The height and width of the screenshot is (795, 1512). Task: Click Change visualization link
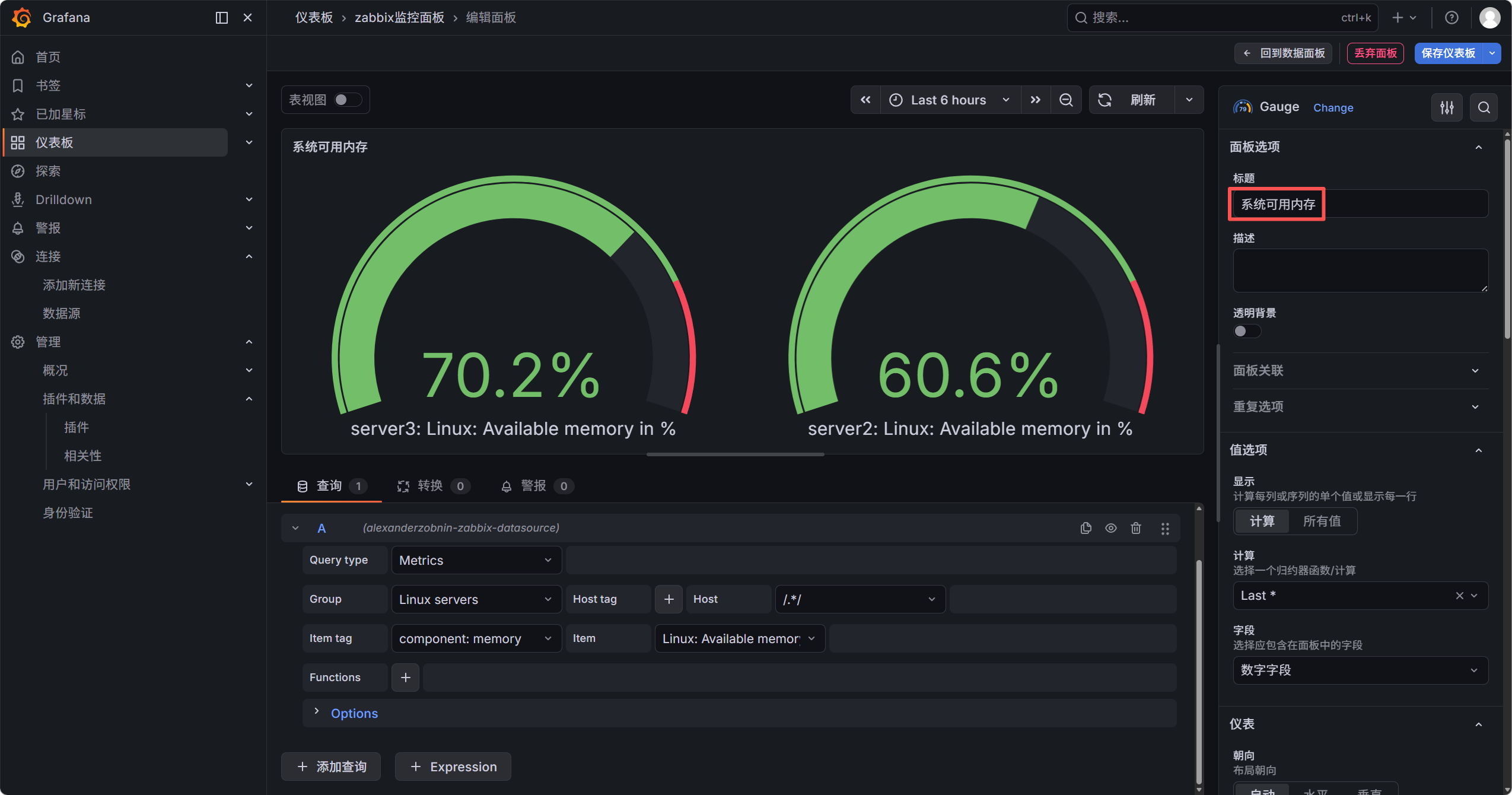point(1333,107)
